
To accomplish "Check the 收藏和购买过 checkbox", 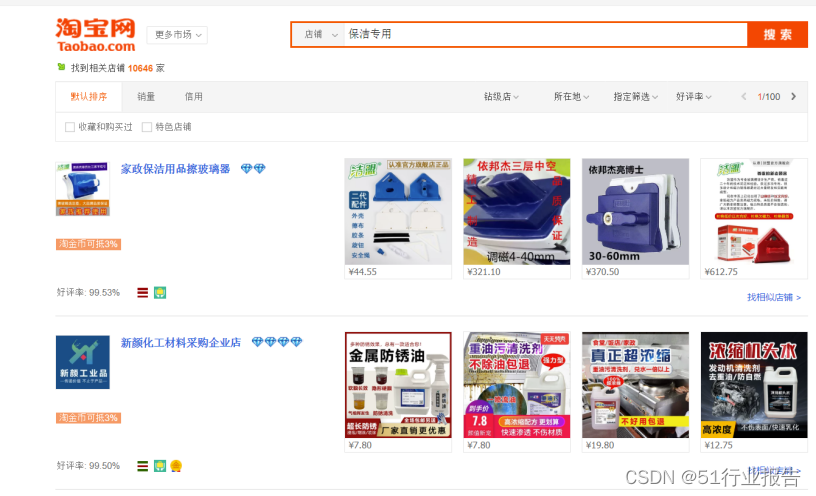I will click(x=70, y=127).
